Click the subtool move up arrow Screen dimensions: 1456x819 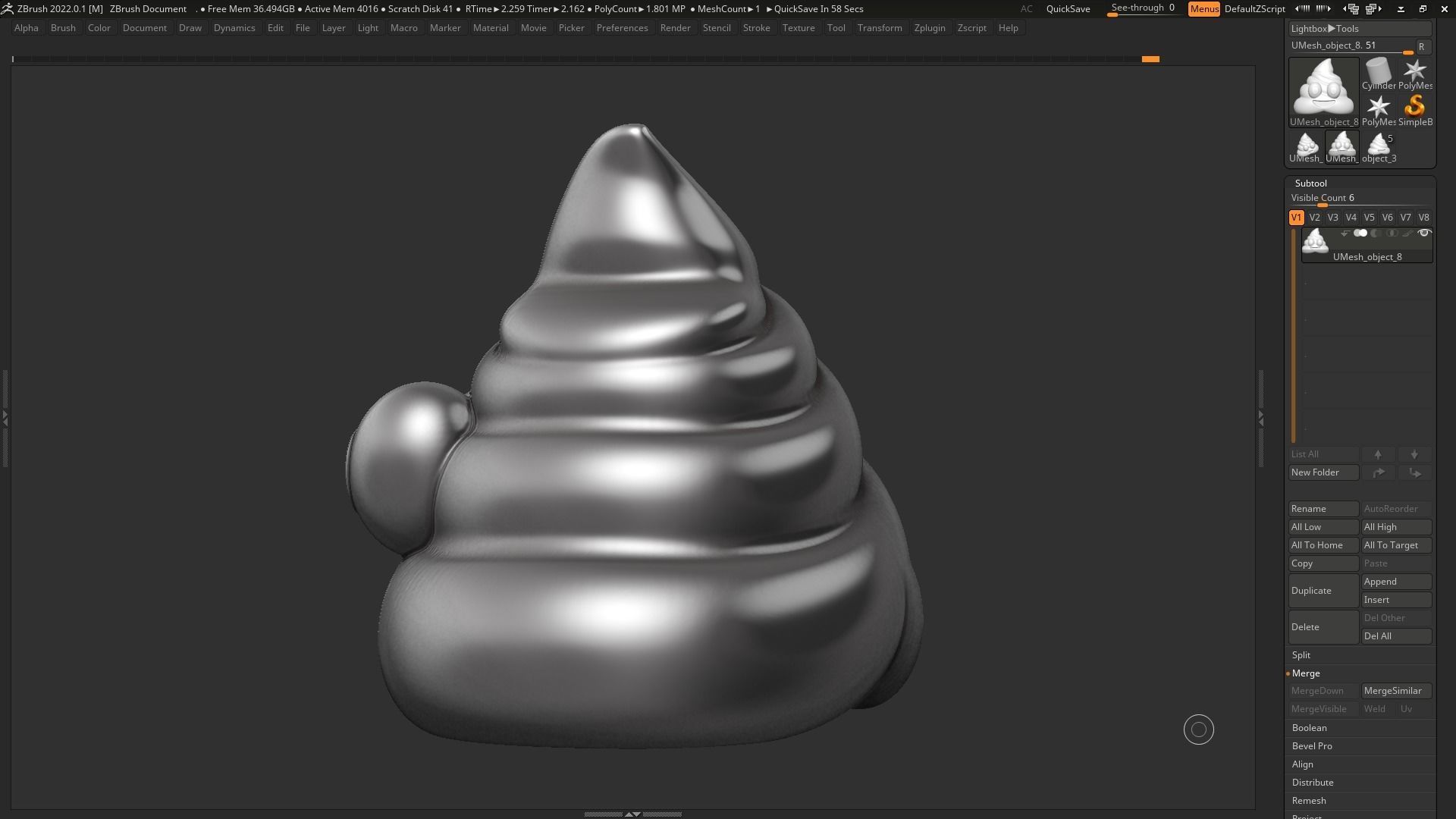coord(1378,454)
